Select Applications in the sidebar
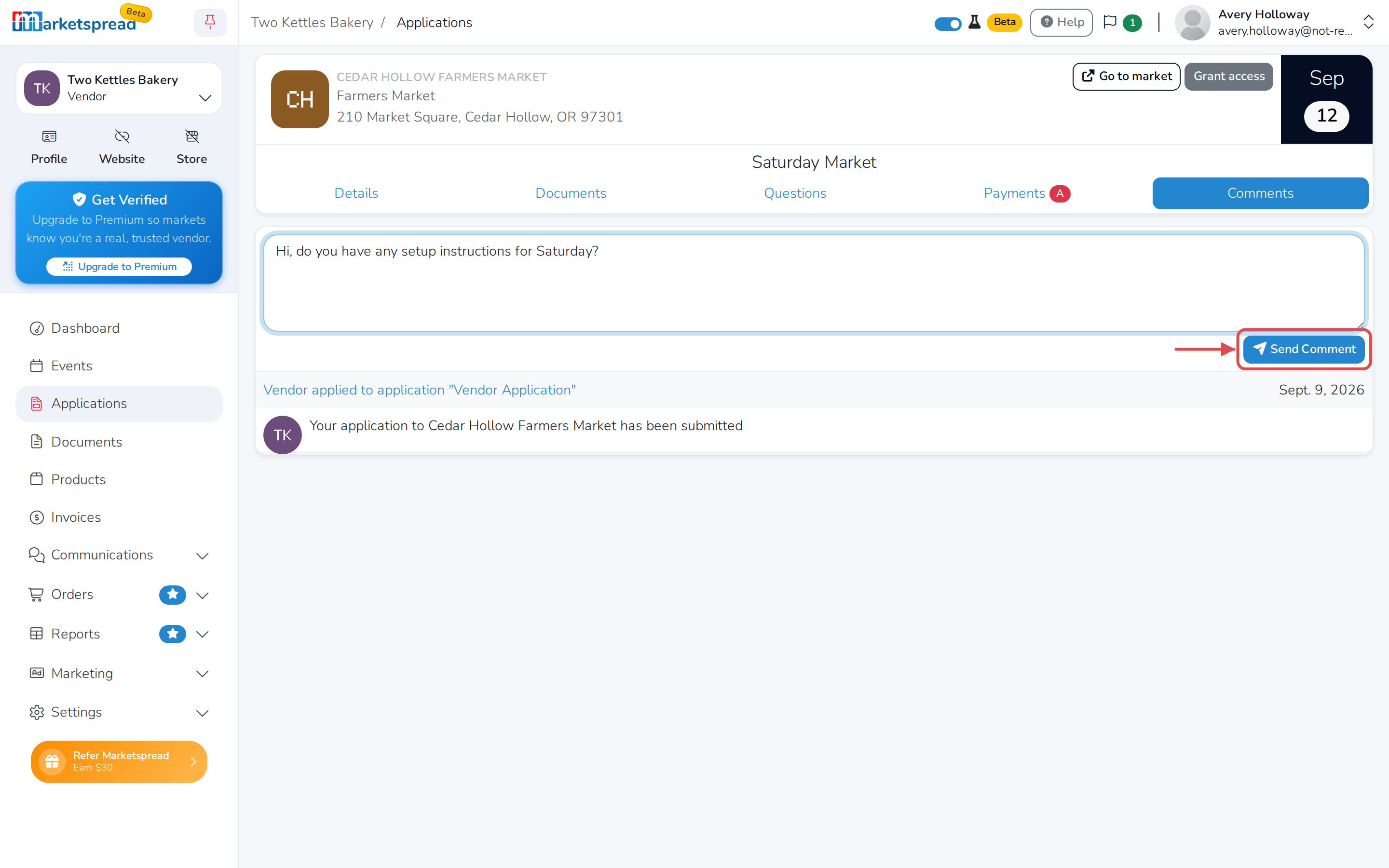 point(119,404)
